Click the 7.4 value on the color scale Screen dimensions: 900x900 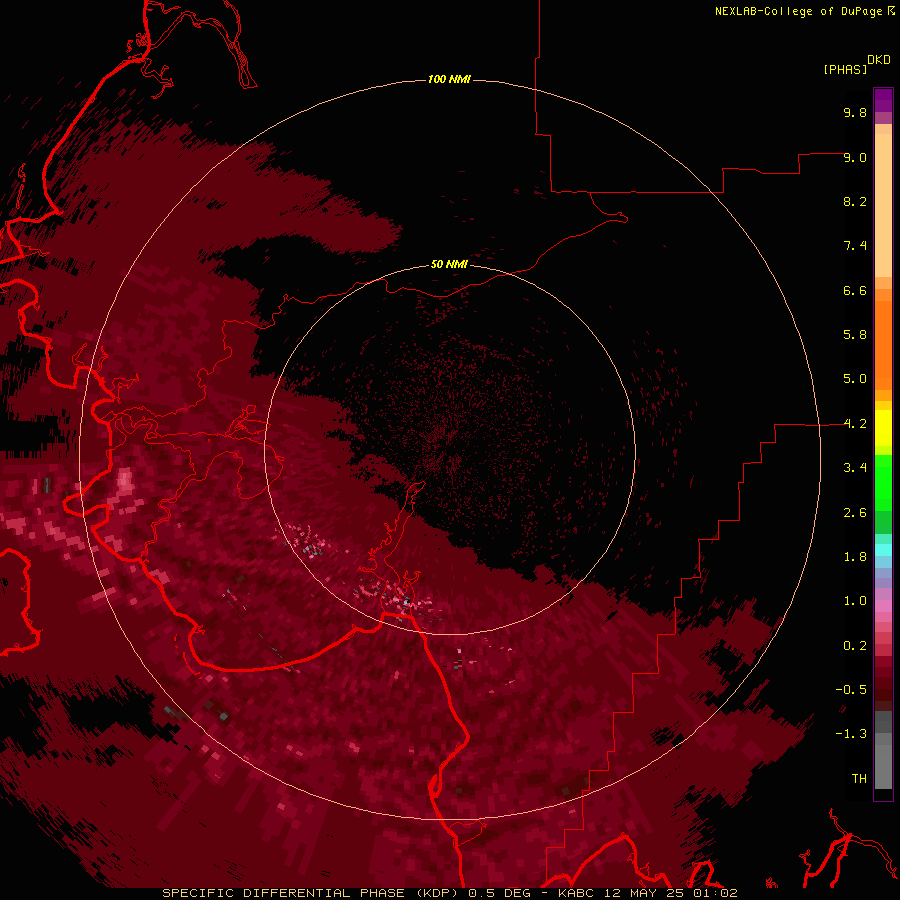(855, 246)
